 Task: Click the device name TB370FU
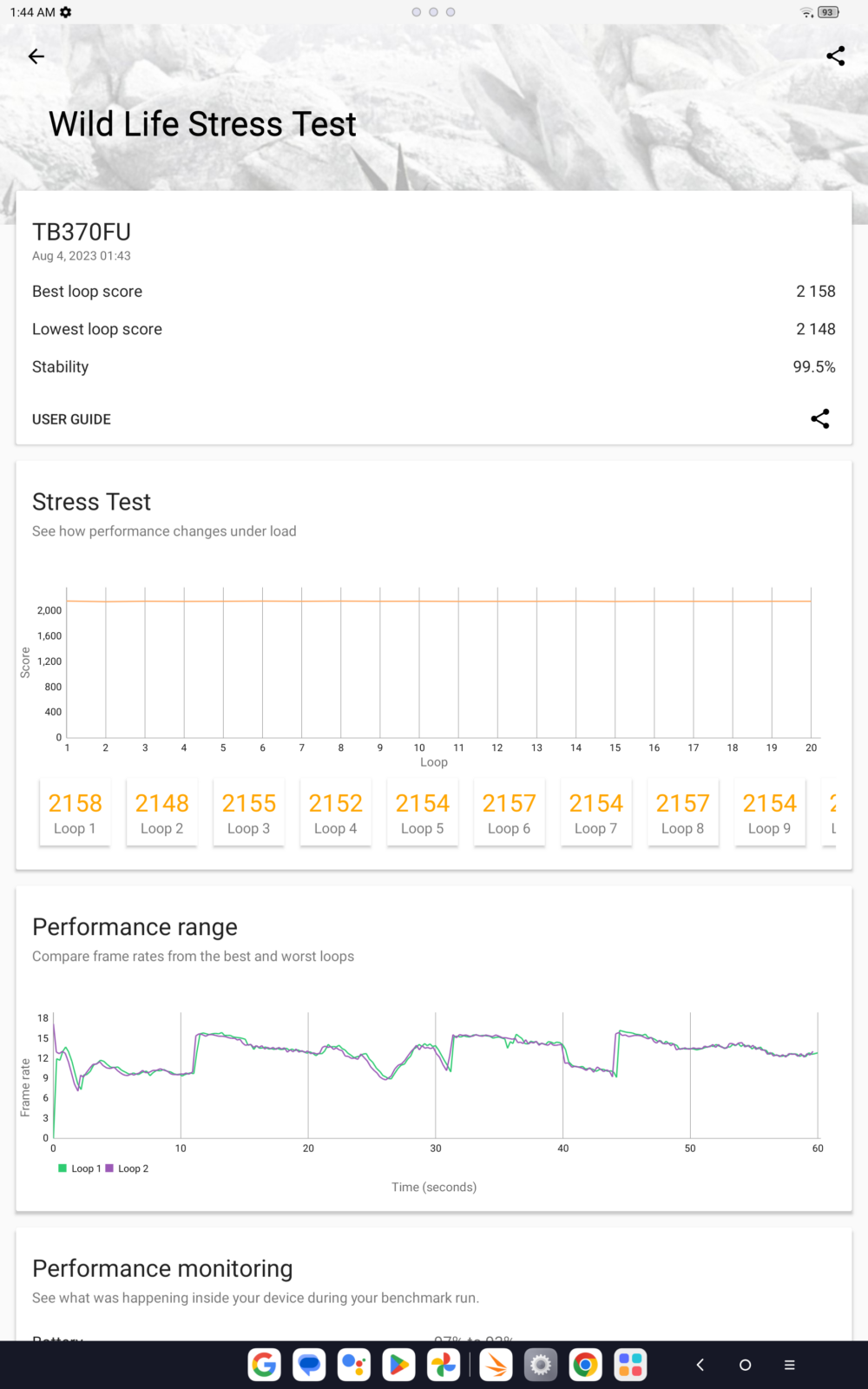pos(82,232)
